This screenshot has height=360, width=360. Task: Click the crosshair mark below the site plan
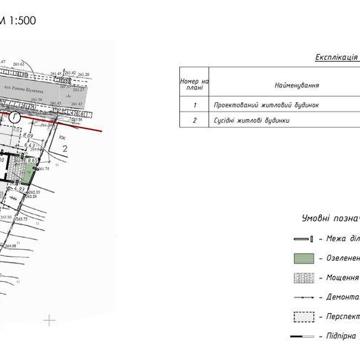point(50,321)
